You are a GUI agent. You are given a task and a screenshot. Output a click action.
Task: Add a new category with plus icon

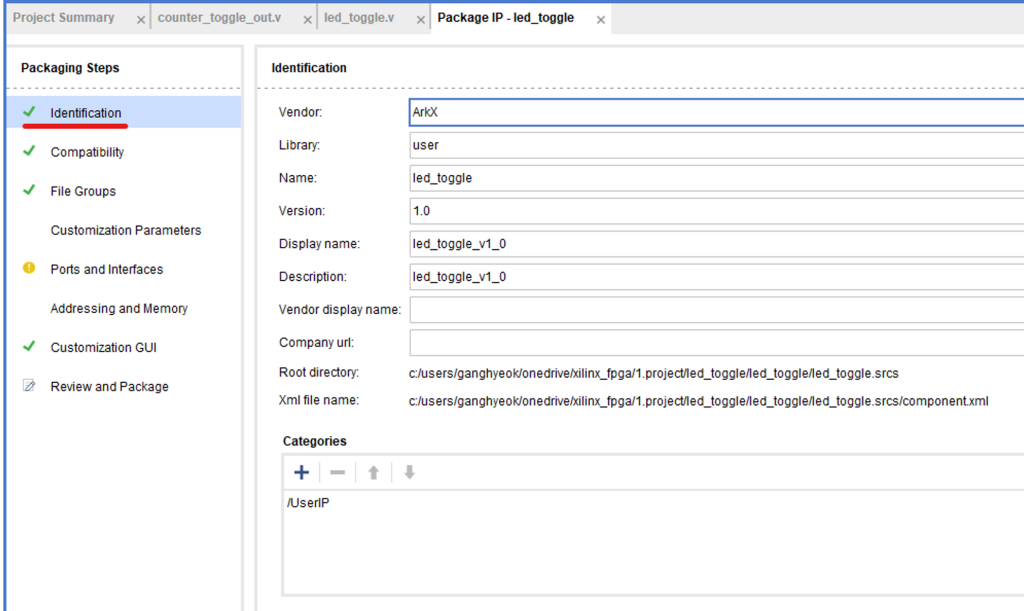[301, 472]
